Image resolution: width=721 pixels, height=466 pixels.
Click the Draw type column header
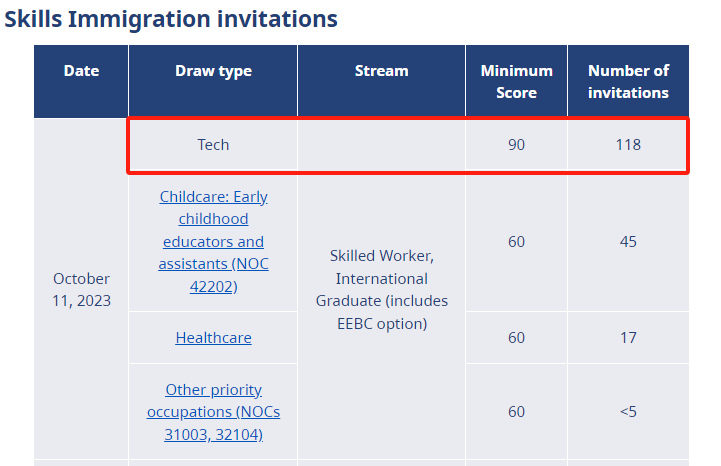point(213,71)
